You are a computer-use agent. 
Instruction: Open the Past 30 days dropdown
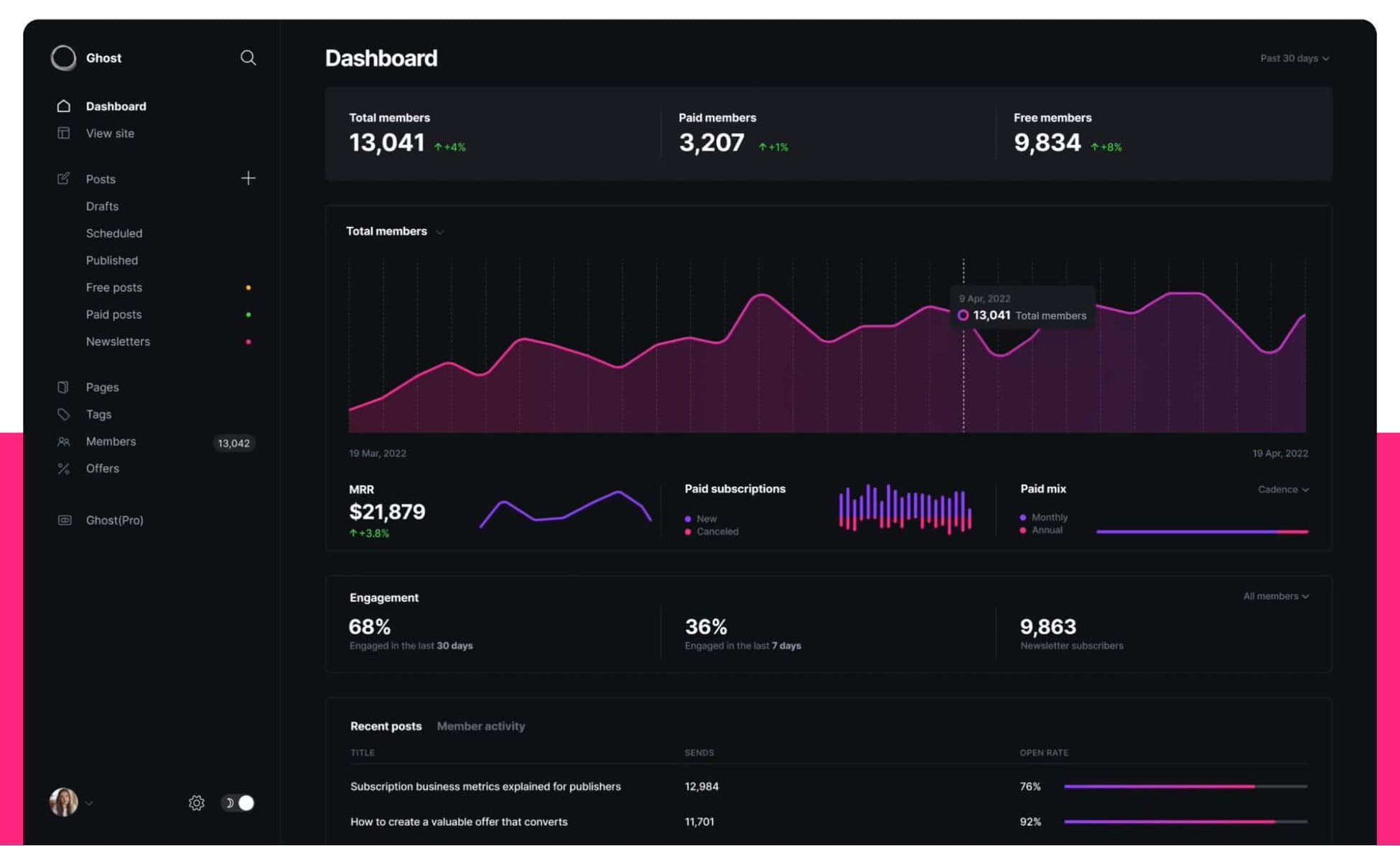click(1294, 58)
